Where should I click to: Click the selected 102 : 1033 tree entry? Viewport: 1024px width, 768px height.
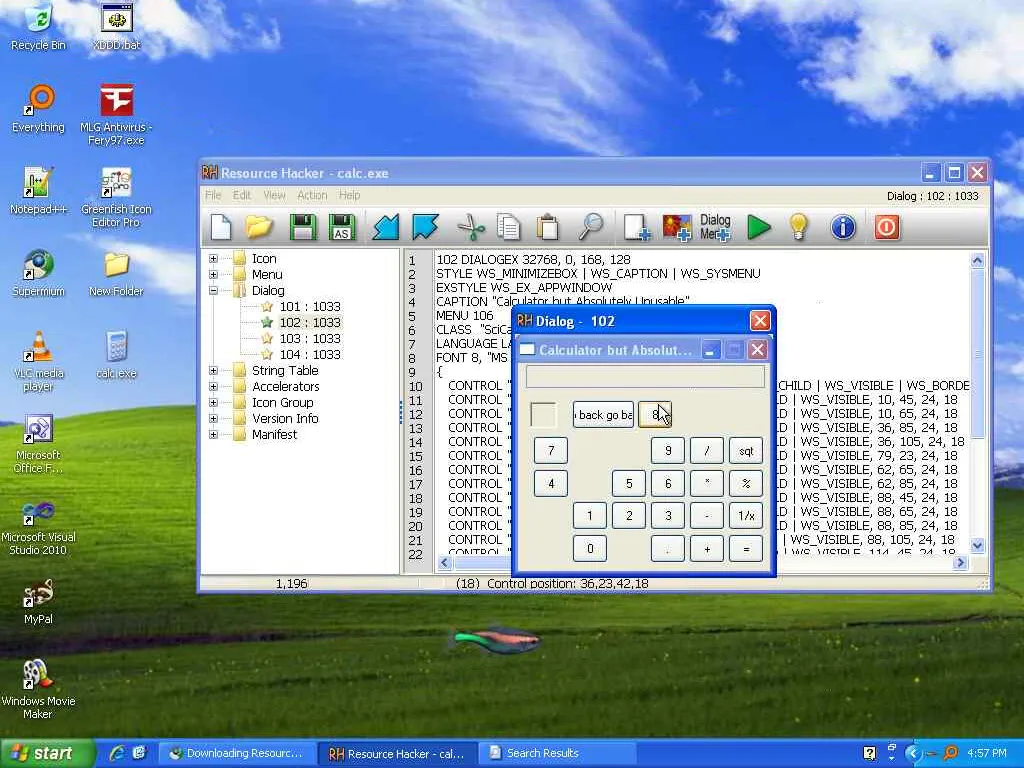[x=310, y=323]
